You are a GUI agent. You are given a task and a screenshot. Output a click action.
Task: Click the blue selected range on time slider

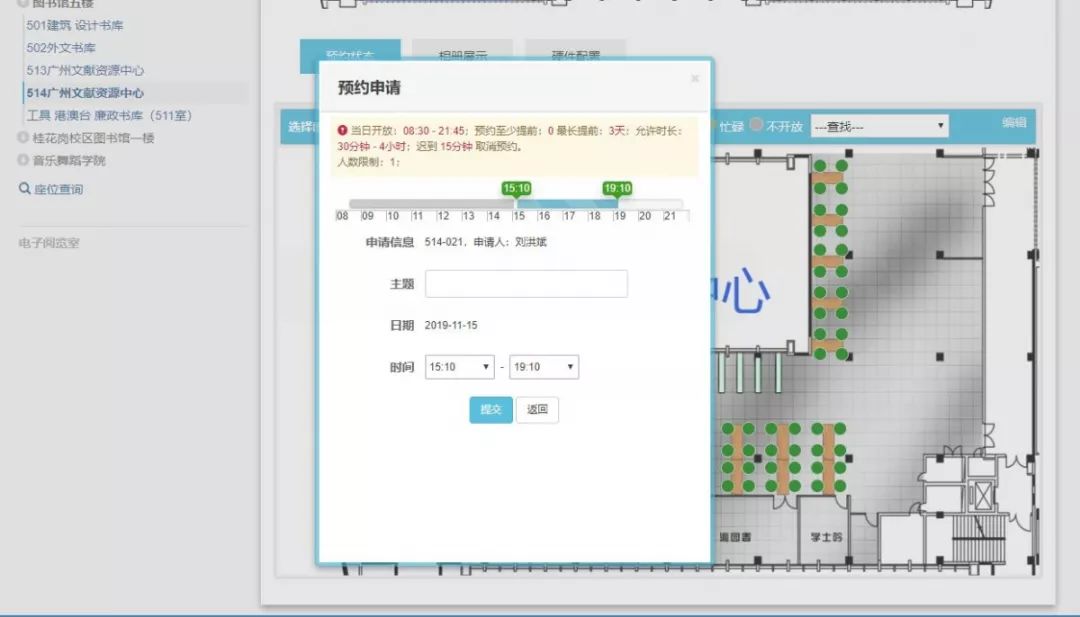click(x=567, y=204)
